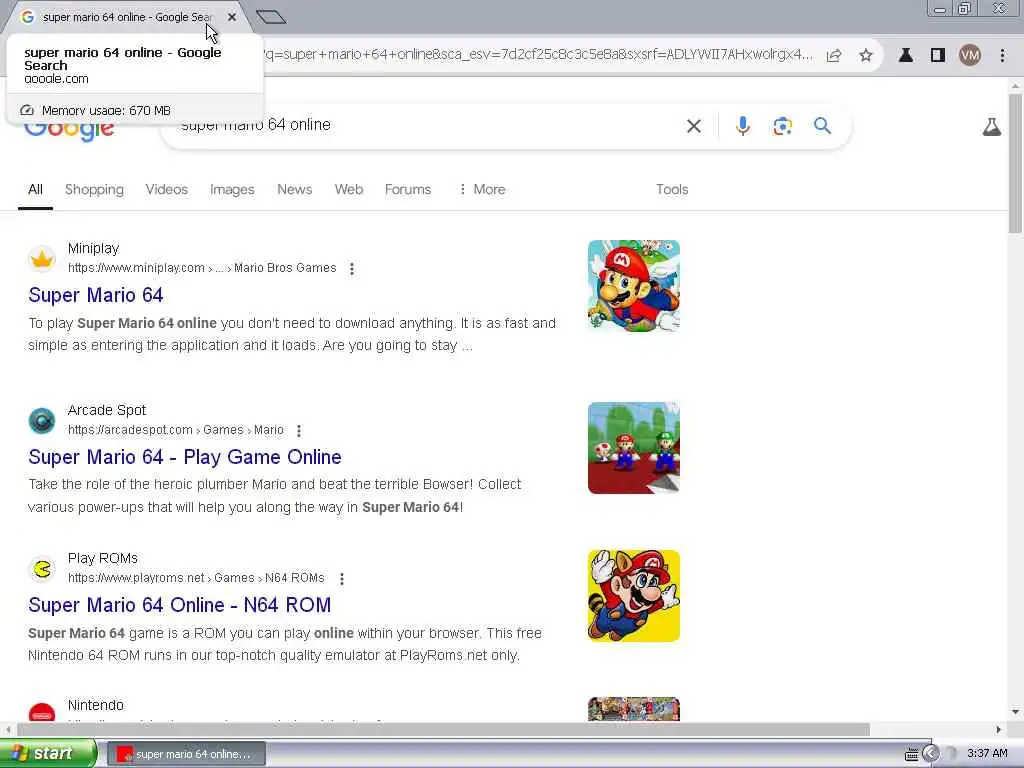Close the super mario 64 online tab
The image size is (1024, 768).
pyautogui.click(x=232, y=17)
